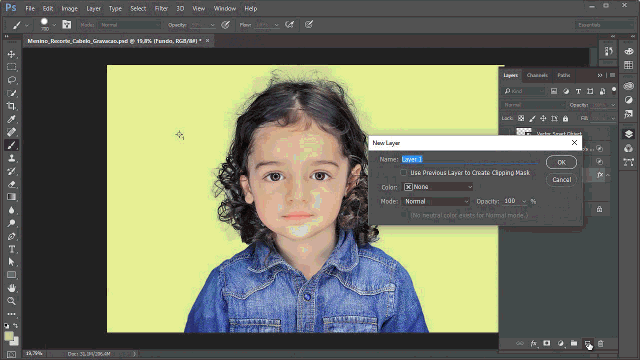
Task: Select the Clone Stamp tool
Action: 11,158
